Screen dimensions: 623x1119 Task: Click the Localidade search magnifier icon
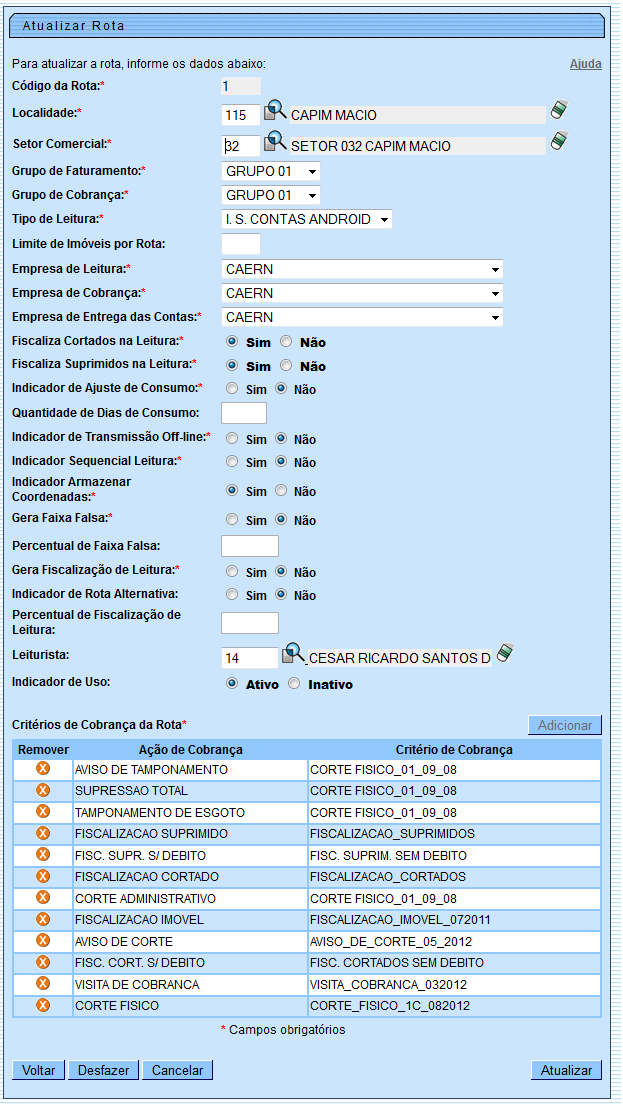[275, 111]
